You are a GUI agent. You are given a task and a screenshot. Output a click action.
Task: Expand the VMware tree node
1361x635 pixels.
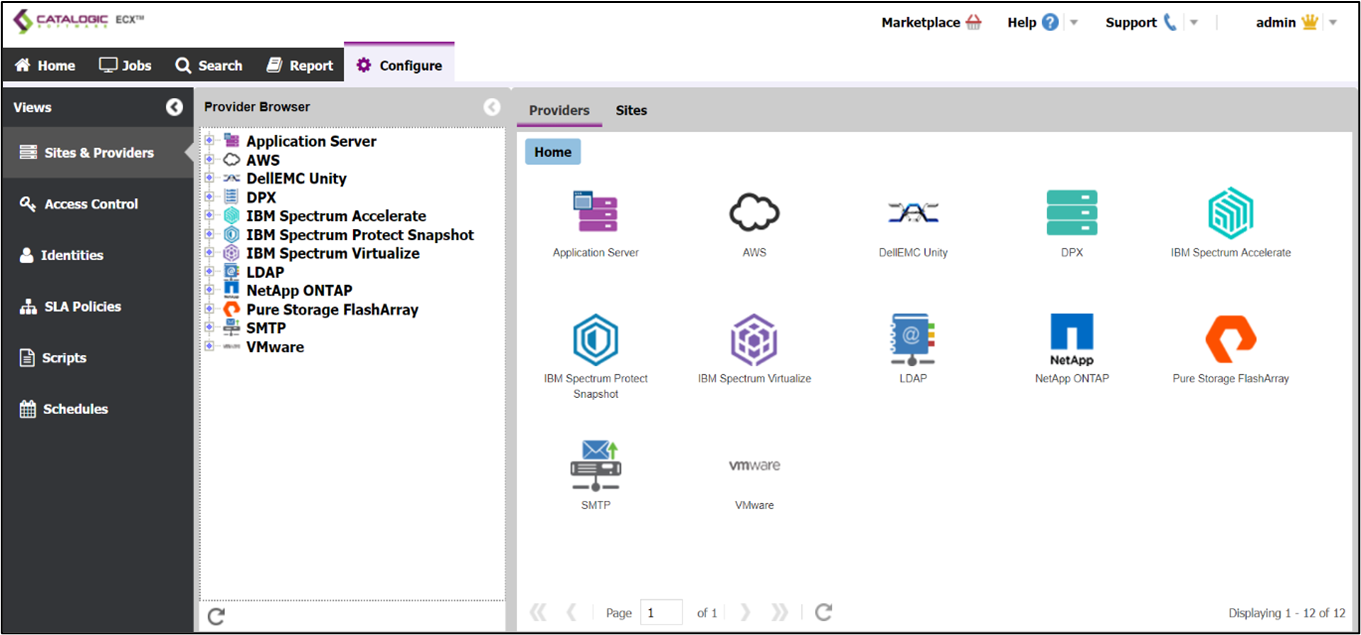(210, 347)
